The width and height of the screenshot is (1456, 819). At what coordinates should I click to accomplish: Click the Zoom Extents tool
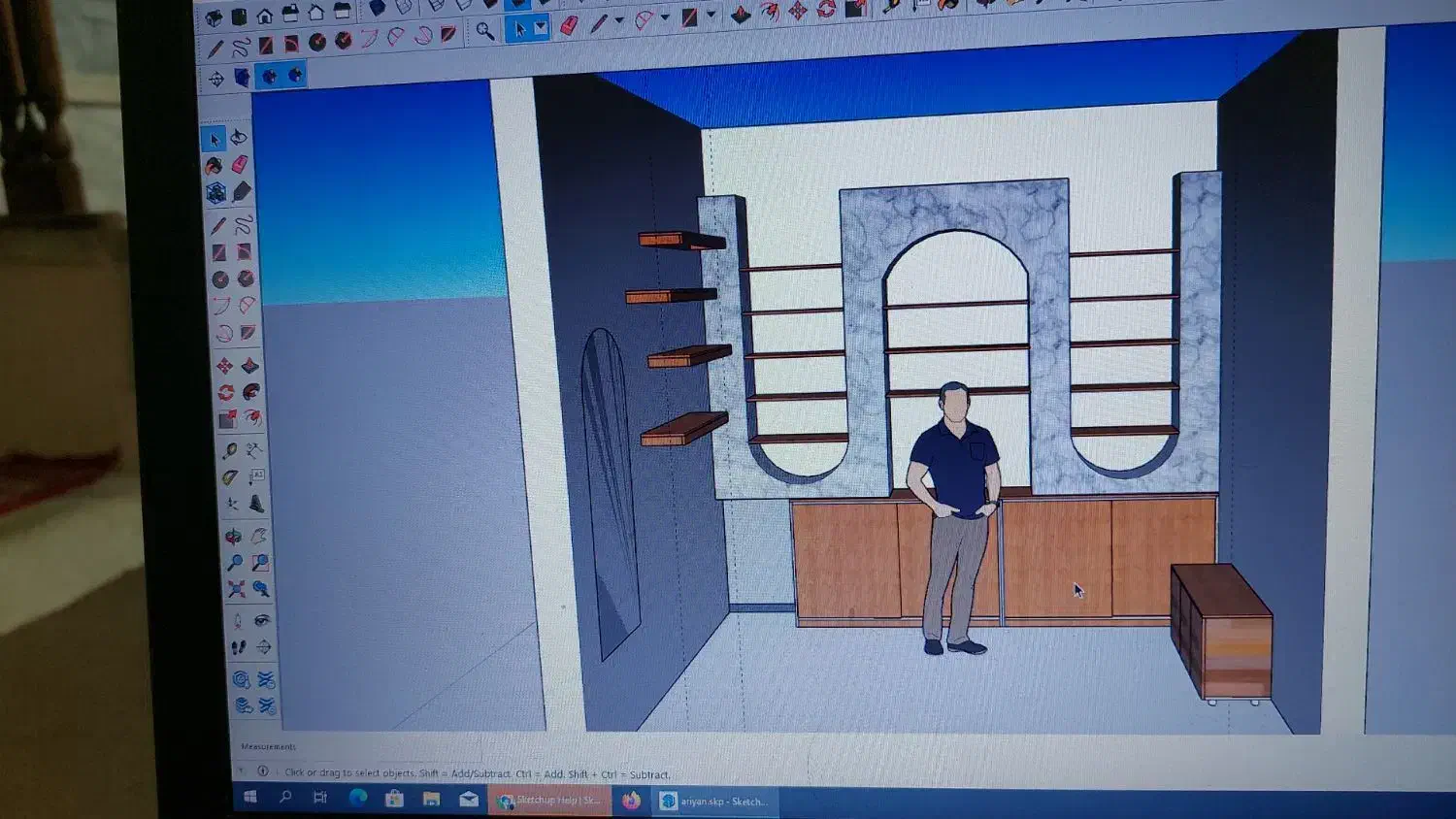click(237, 589)
